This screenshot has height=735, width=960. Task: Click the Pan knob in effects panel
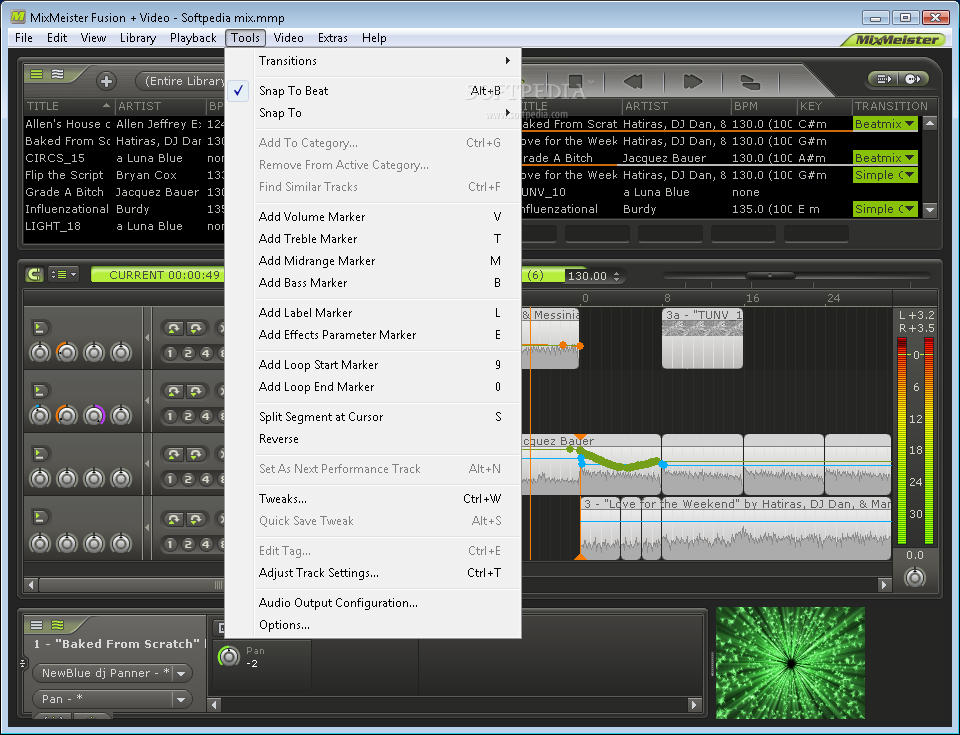[229, 657]
